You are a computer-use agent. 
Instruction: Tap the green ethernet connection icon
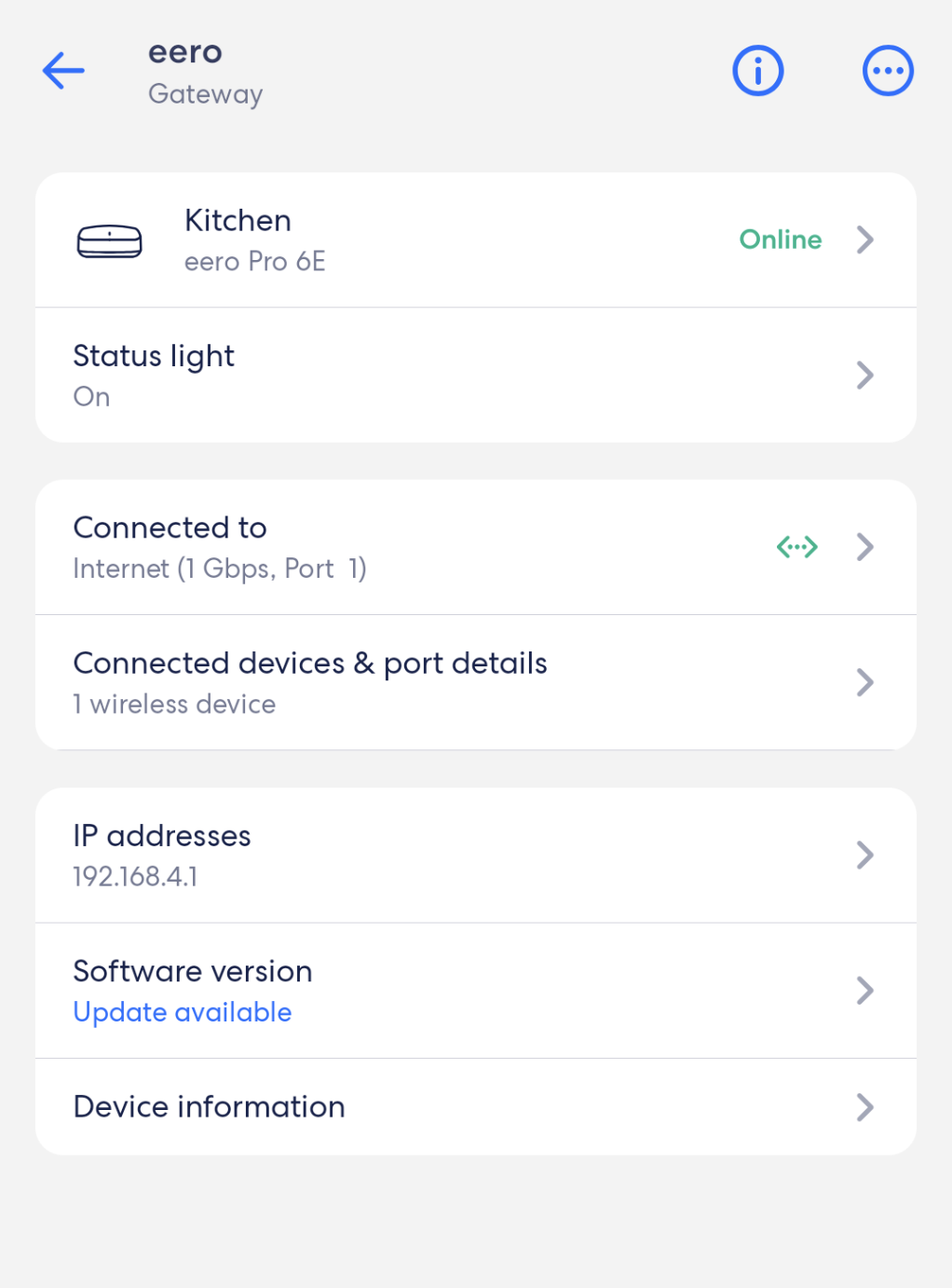click(x=797, y=547)
